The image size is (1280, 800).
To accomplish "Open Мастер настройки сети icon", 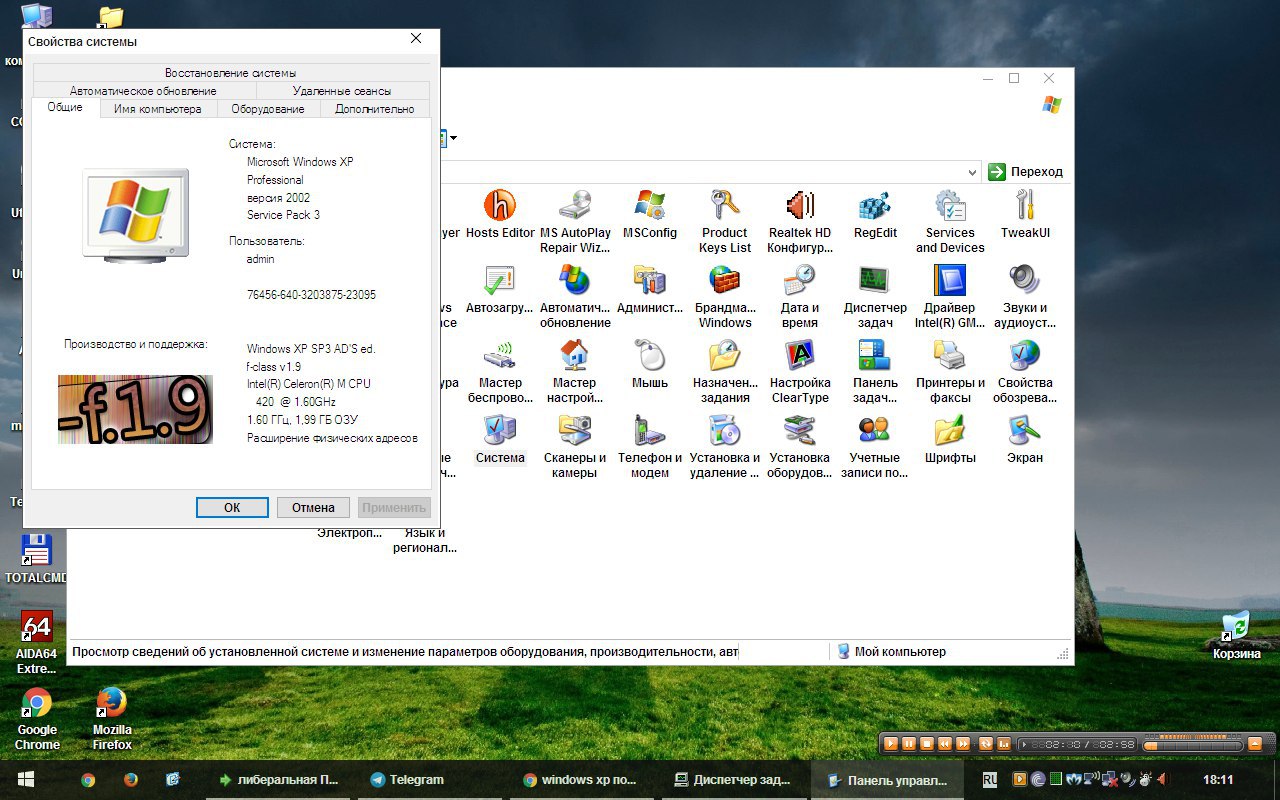I will [x=575, y=371].
